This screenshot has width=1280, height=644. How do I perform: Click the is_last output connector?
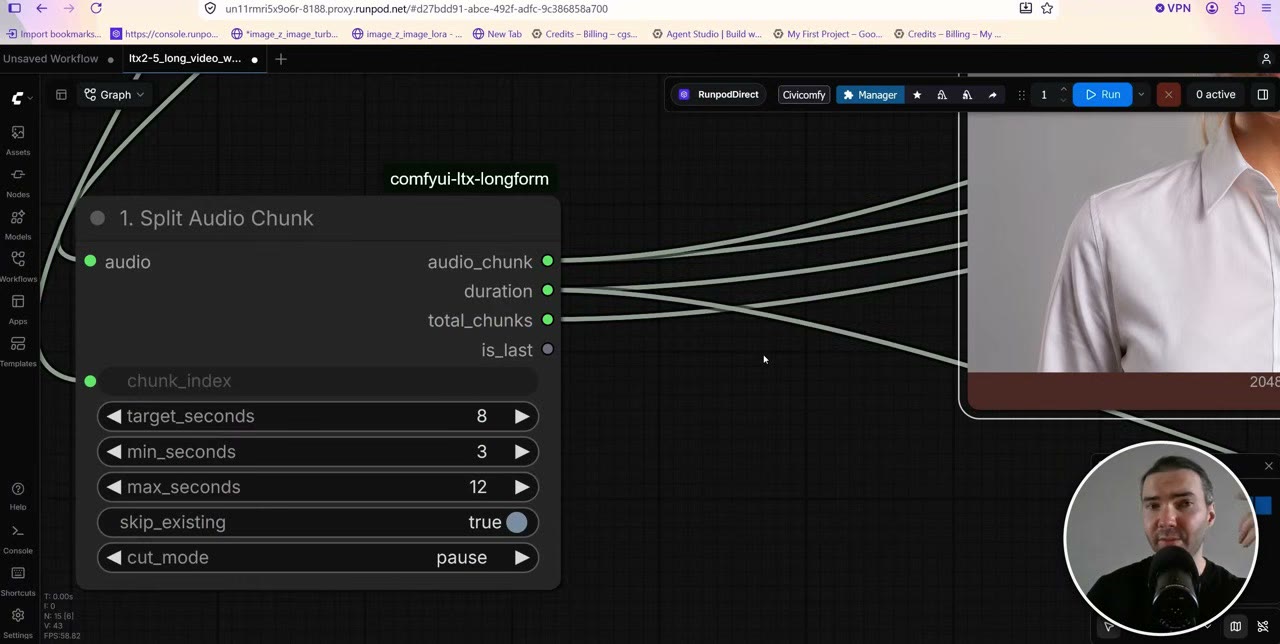point(547,350)
